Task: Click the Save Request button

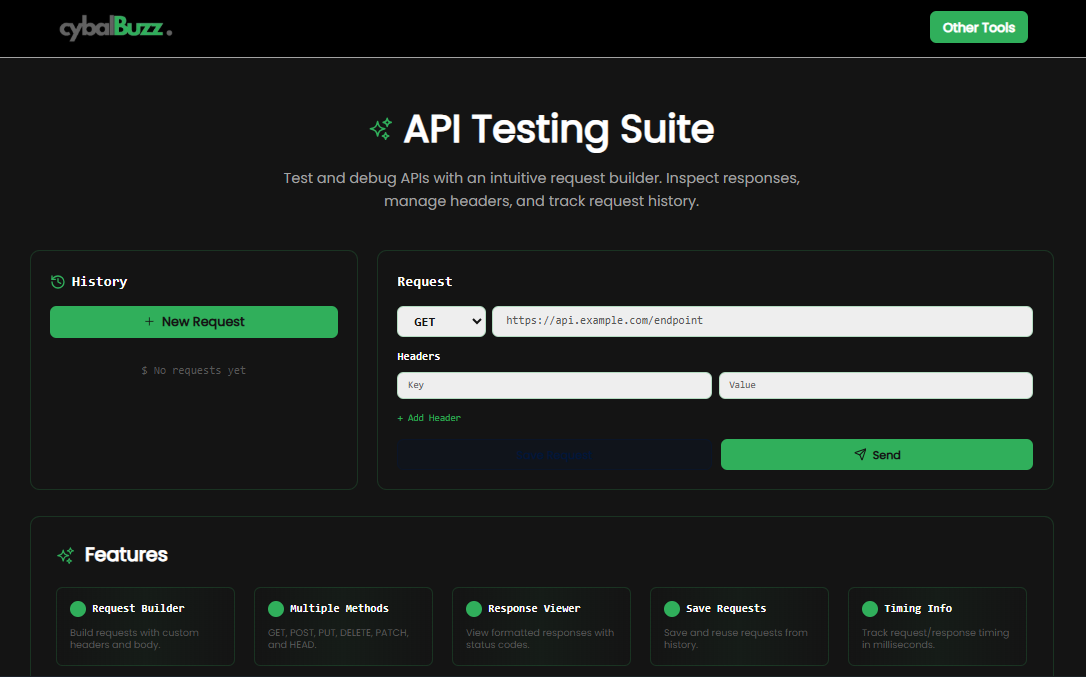Action: tap(554, 454)
